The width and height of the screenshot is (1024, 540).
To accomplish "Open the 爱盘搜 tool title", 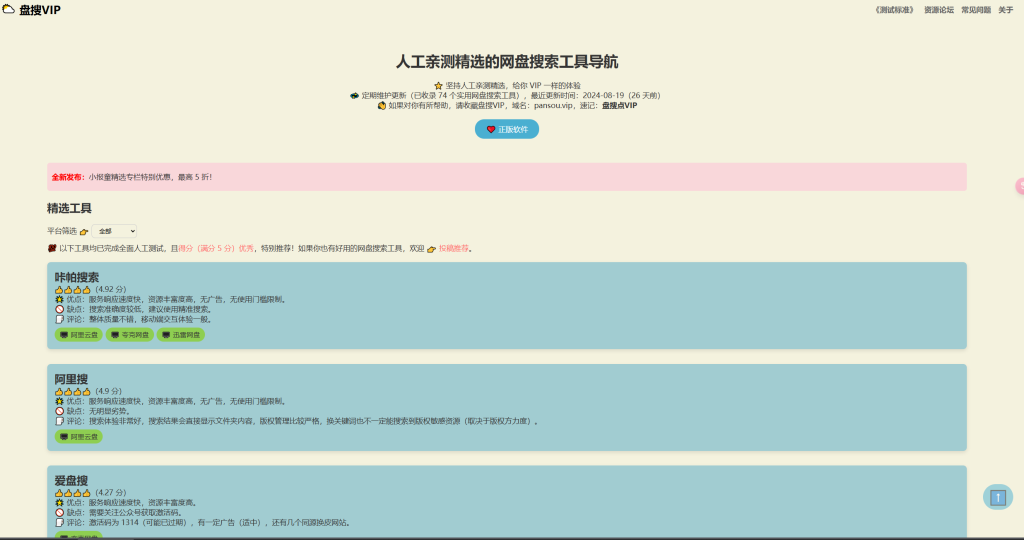I will click(x=71, y=481).
